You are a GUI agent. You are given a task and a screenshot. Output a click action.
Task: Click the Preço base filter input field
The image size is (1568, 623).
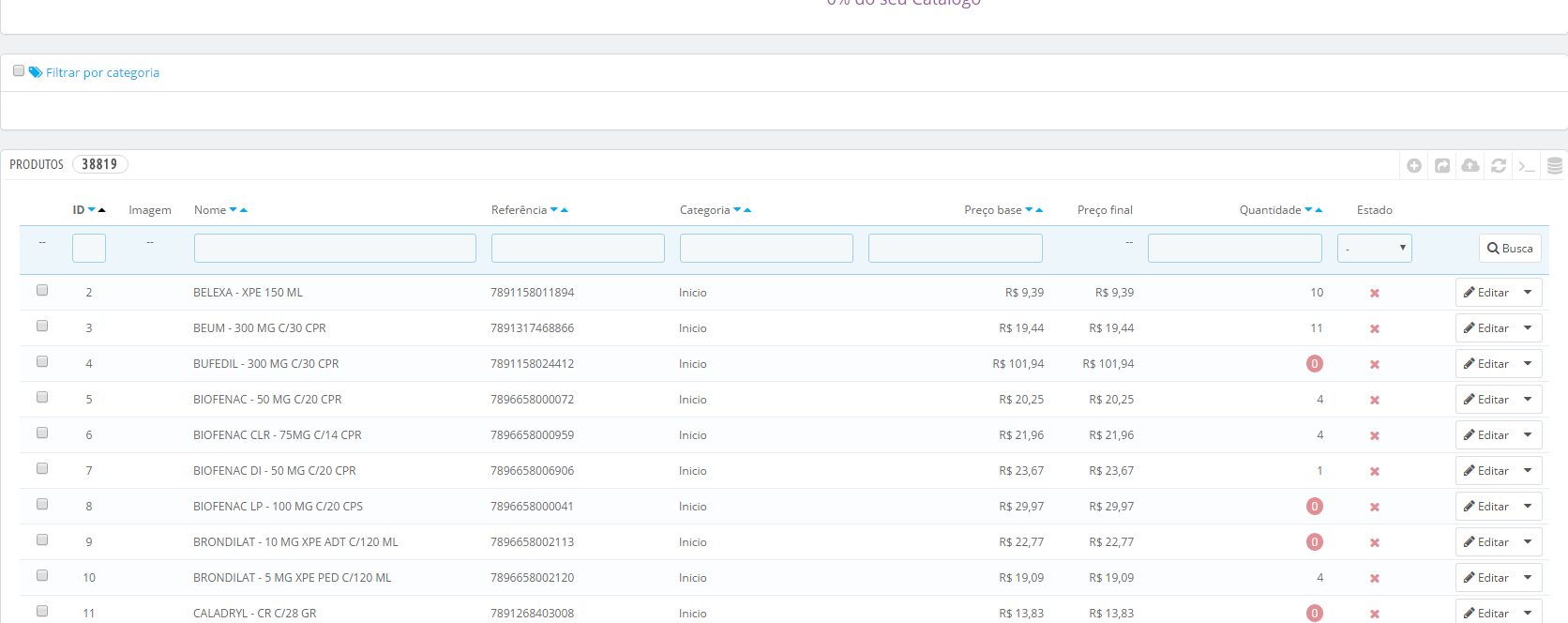coord(956,249)
